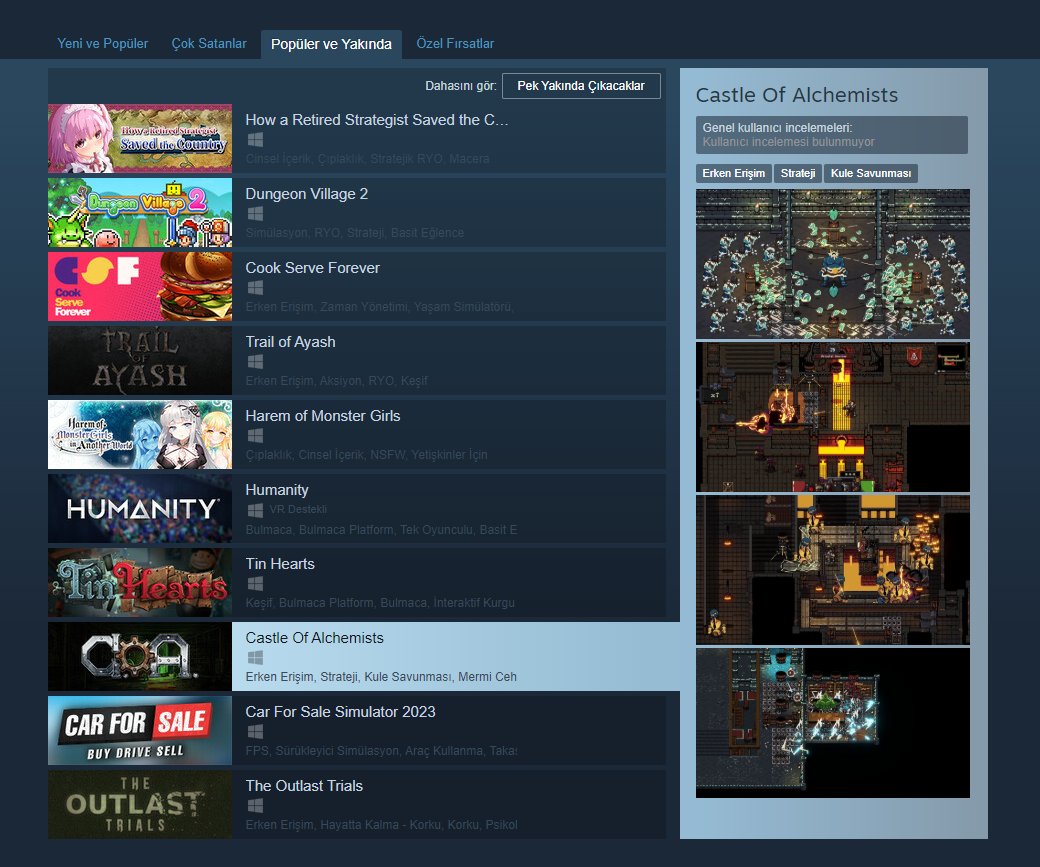The image size is (1040, 867).
Task: Open Harem of Monster Girls capsule image
Action: (140, 434)
